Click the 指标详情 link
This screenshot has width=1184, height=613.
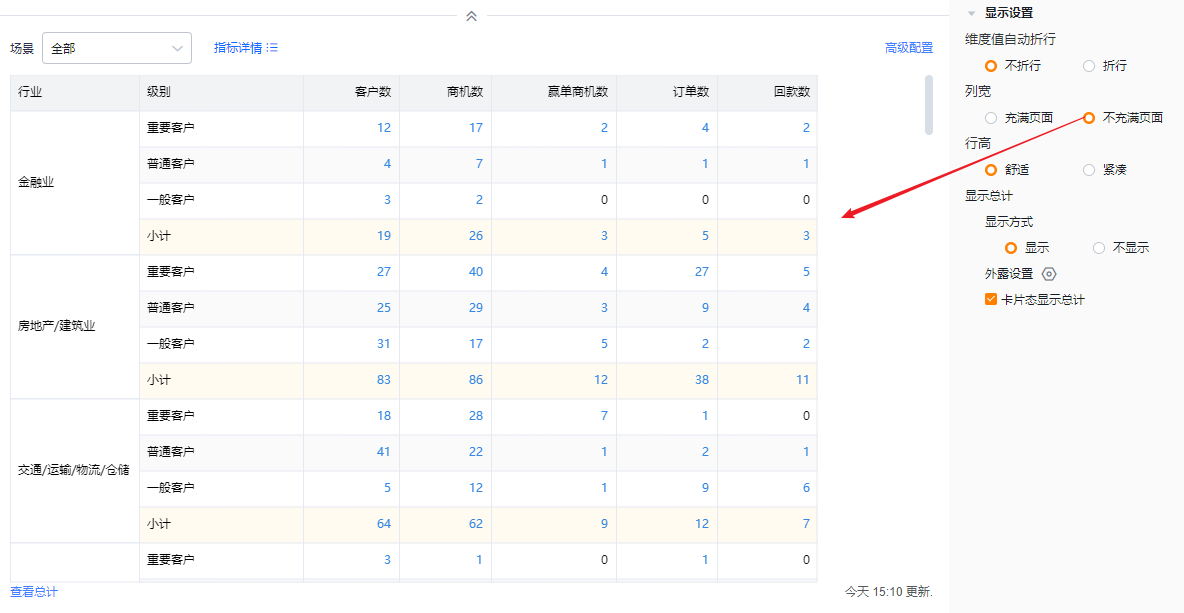(x=238, y=48)
